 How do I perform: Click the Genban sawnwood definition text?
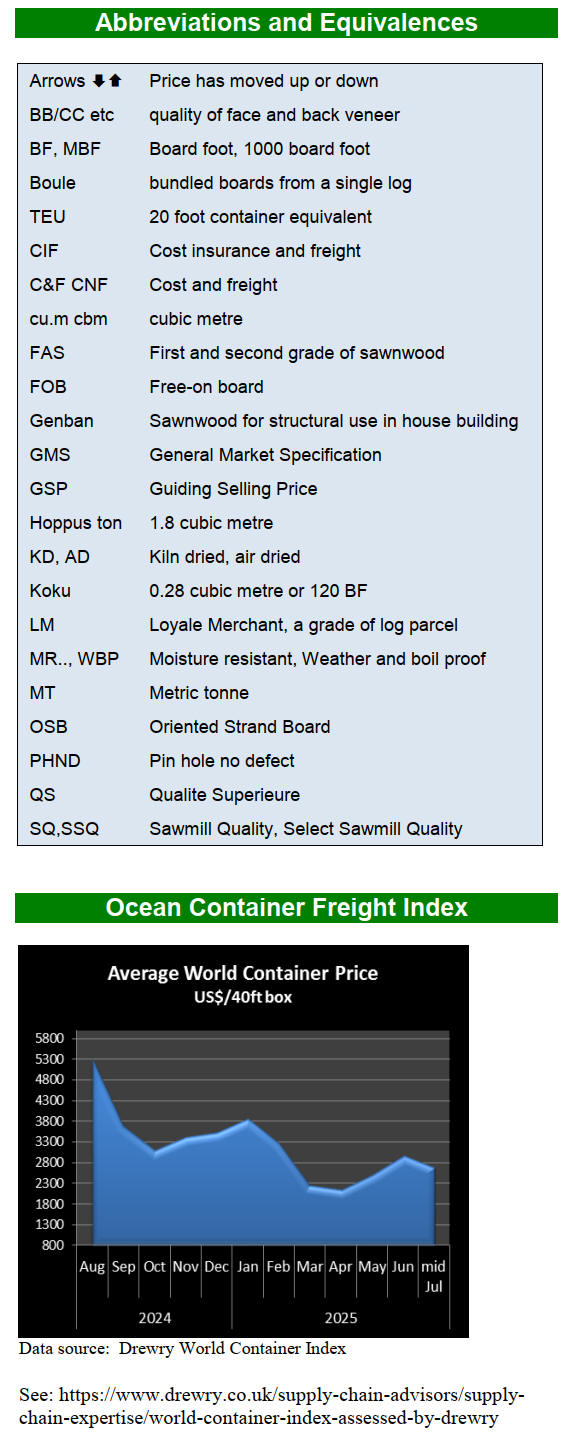tap(333, 421)
